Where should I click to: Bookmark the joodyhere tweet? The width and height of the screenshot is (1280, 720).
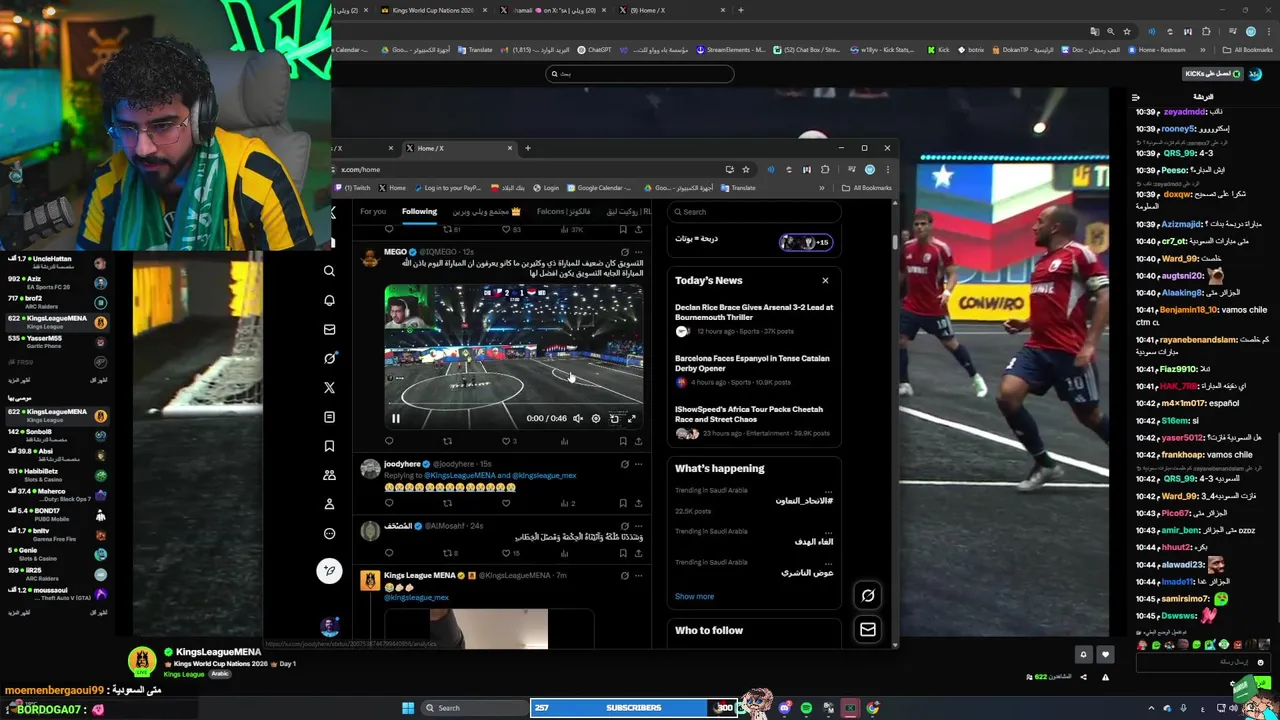pos(623,503)
